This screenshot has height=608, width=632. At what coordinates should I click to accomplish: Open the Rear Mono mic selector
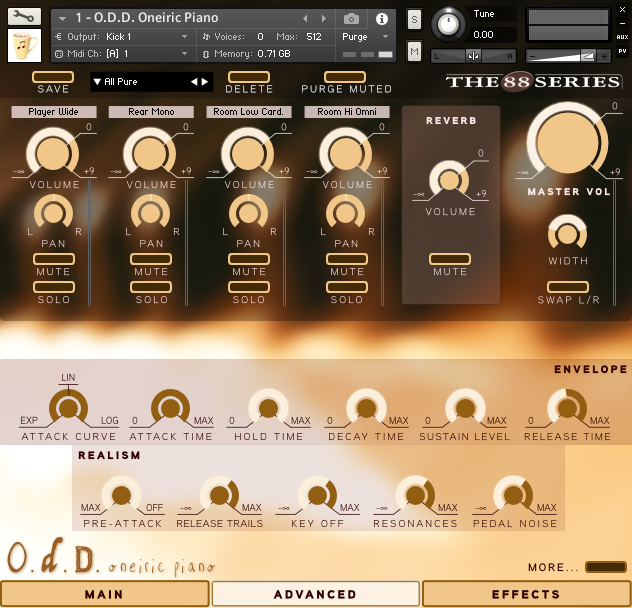pos(151,112)
